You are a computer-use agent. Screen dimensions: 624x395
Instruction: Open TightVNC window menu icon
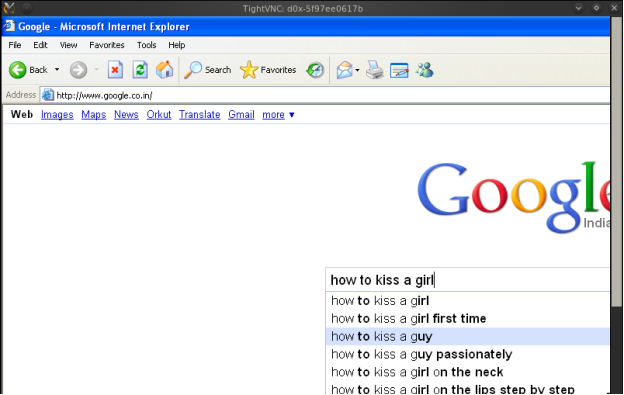[9, 8]
